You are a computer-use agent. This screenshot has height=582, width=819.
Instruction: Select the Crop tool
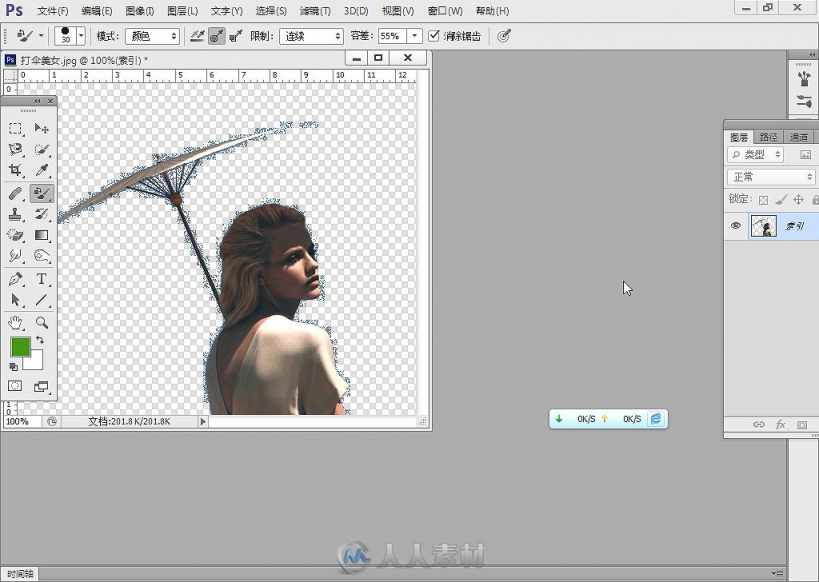(15, 170)
